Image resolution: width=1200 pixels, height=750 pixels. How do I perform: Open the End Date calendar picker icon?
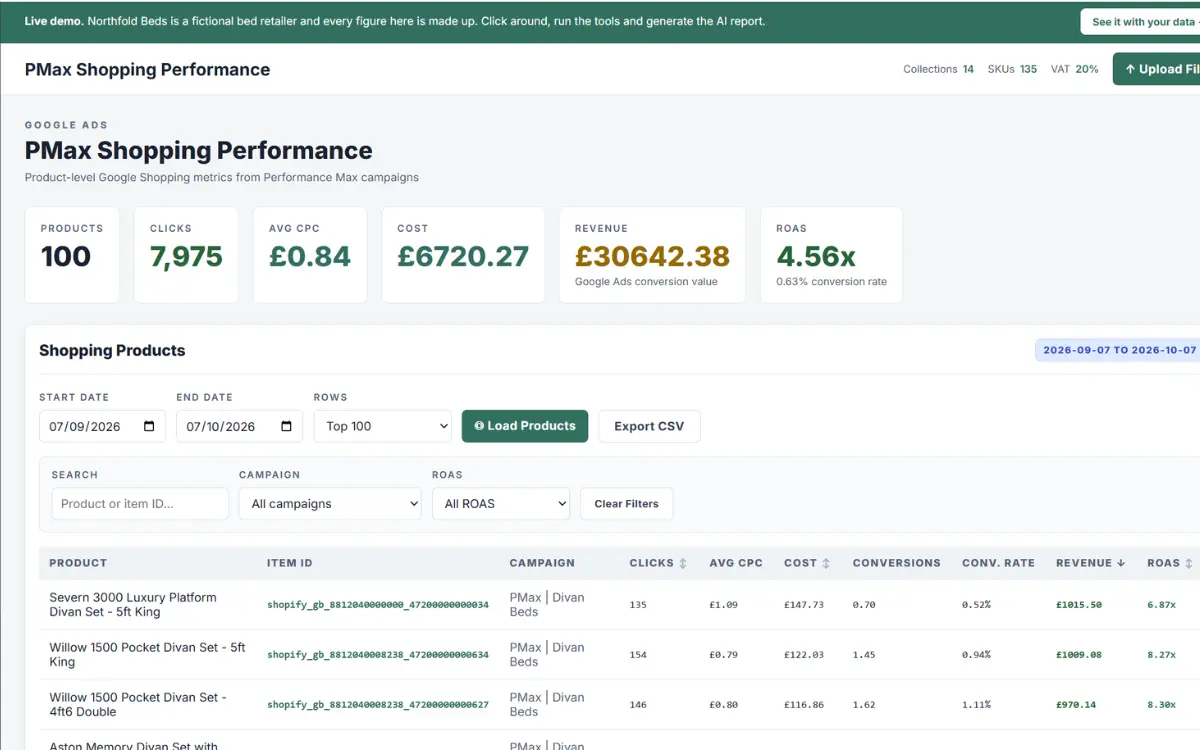click(x=286, y=426)
